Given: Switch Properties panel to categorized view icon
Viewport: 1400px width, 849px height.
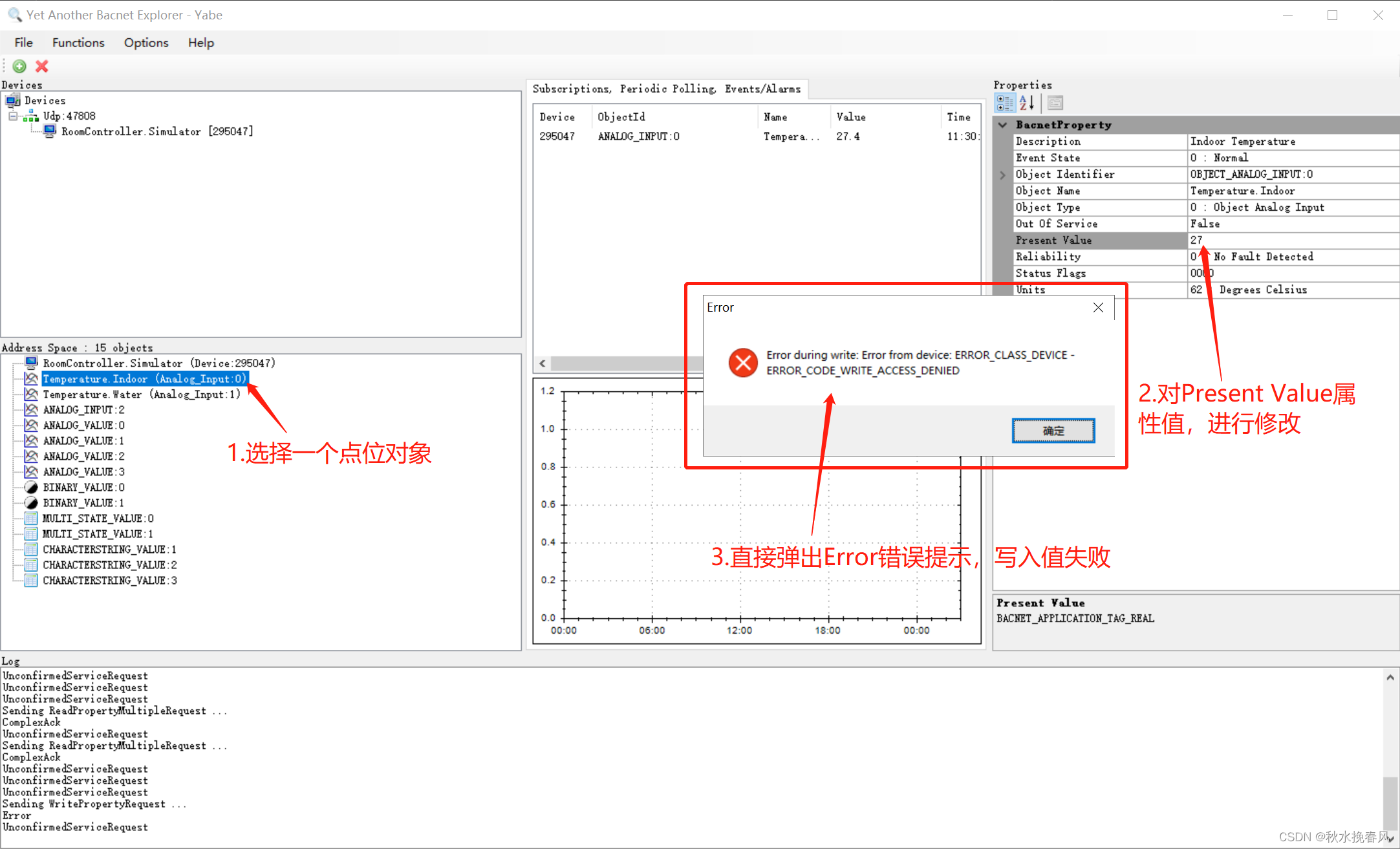Looking at the screenshot, I should 1005,102.
